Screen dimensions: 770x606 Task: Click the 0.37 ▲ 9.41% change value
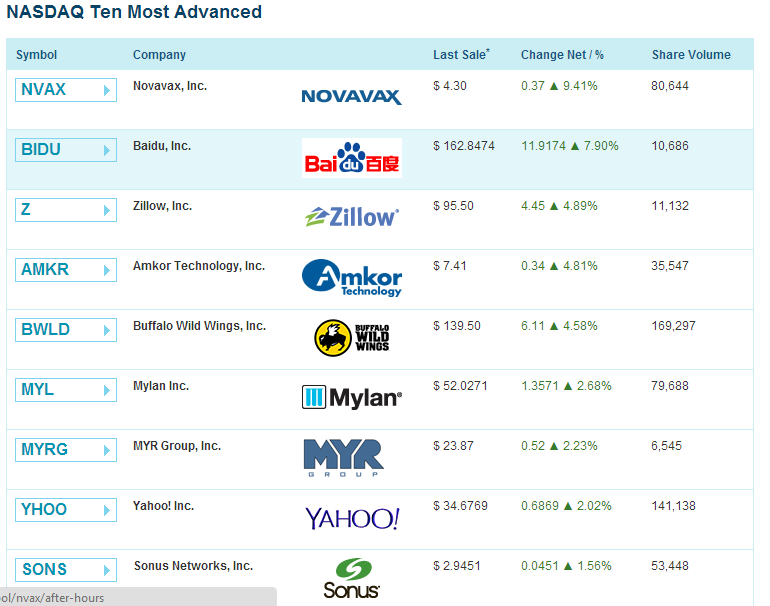(x=559, y=86)
